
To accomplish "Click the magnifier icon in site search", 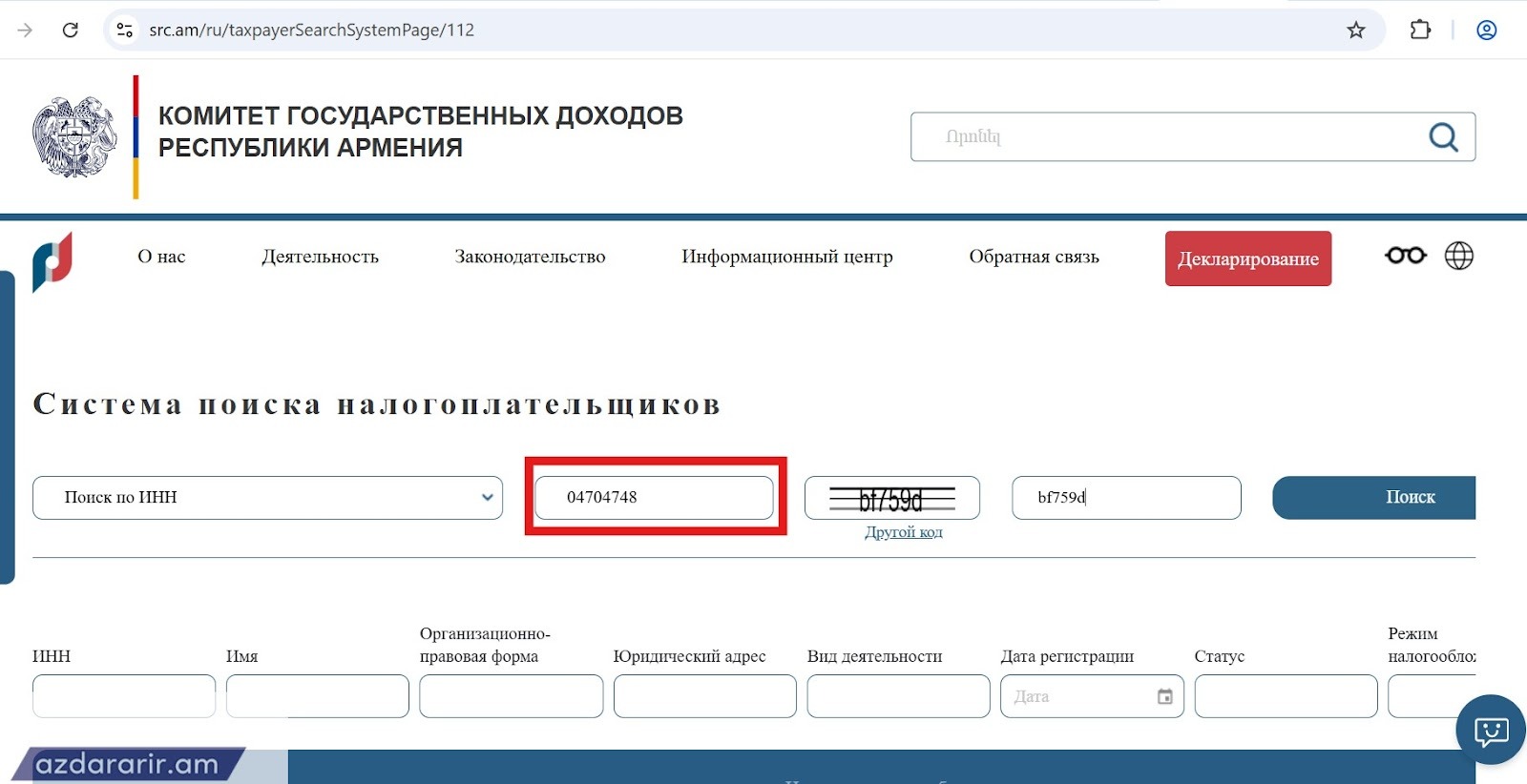I will 1442,137.
